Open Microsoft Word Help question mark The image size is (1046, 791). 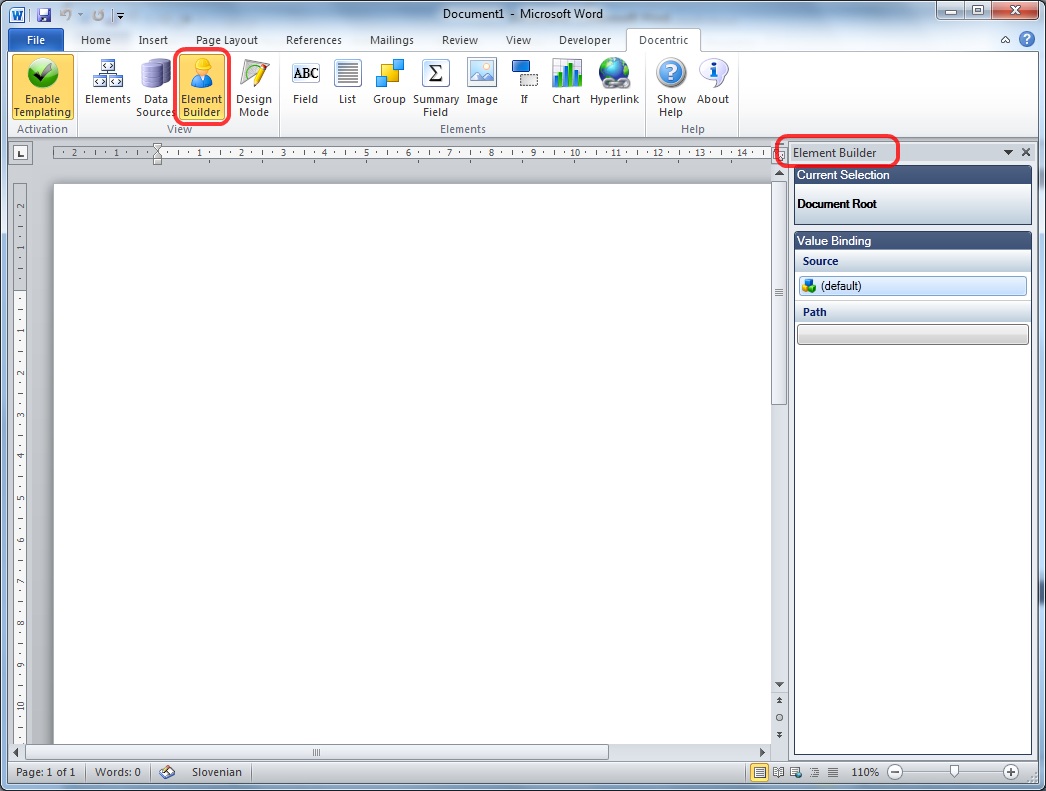click(x=1027, y=39)
